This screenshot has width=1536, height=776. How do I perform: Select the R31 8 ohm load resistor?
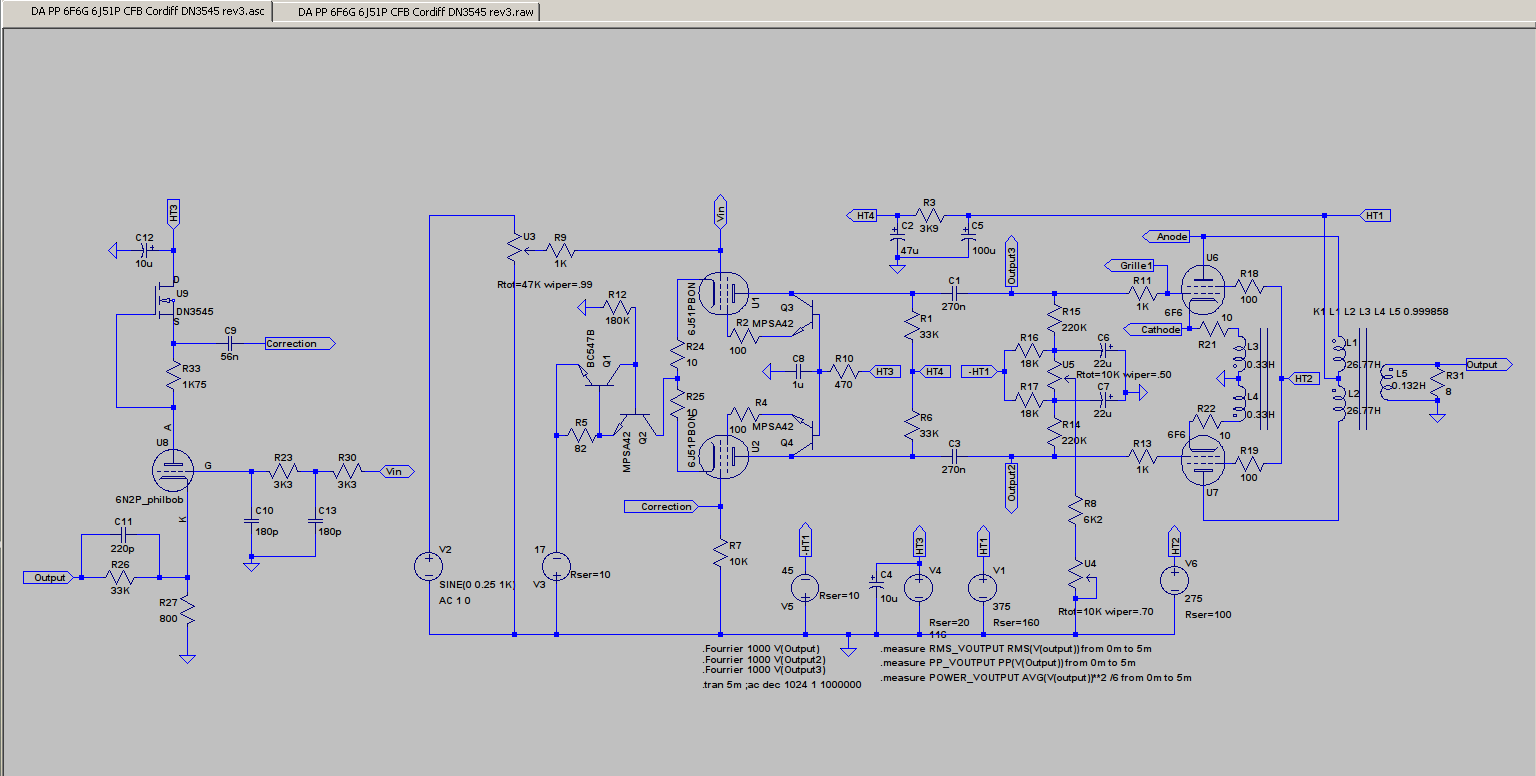click(x=1436, y=382)
